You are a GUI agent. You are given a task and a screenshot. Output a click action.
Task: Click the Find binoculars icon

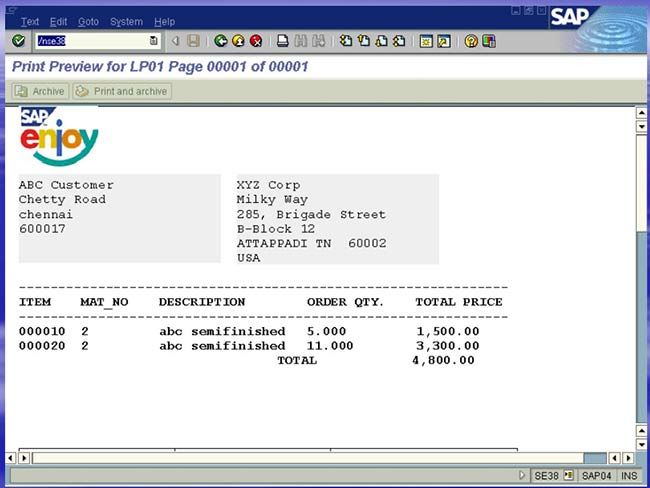(301, 41)
